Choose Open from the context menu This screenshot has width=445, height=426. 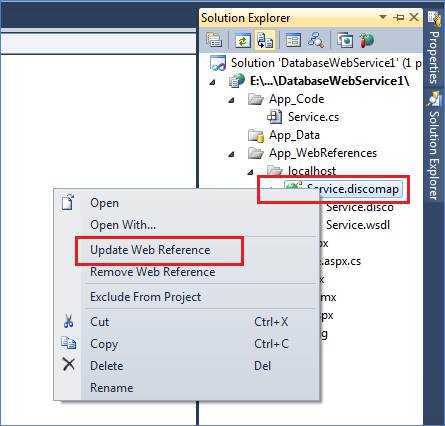104,203
